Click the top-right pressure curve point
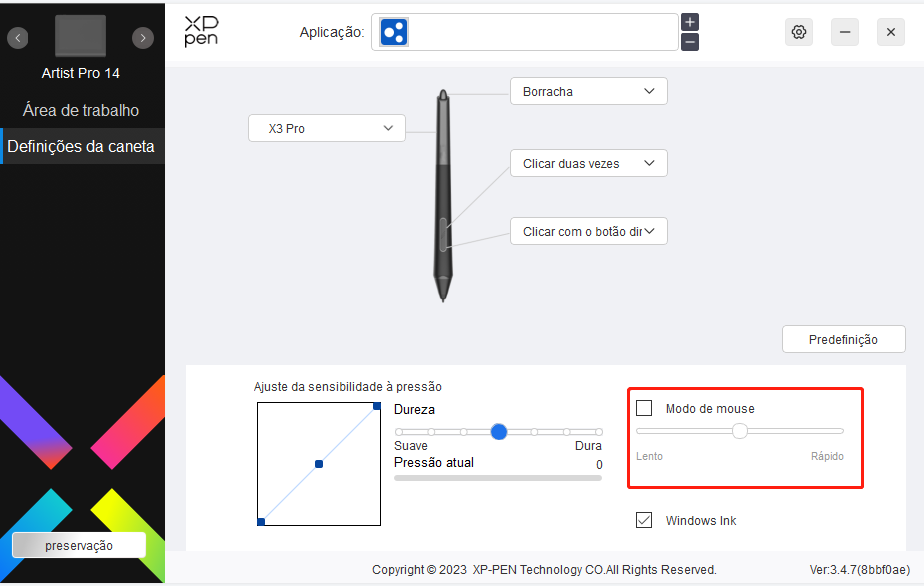 pos(377,406)
